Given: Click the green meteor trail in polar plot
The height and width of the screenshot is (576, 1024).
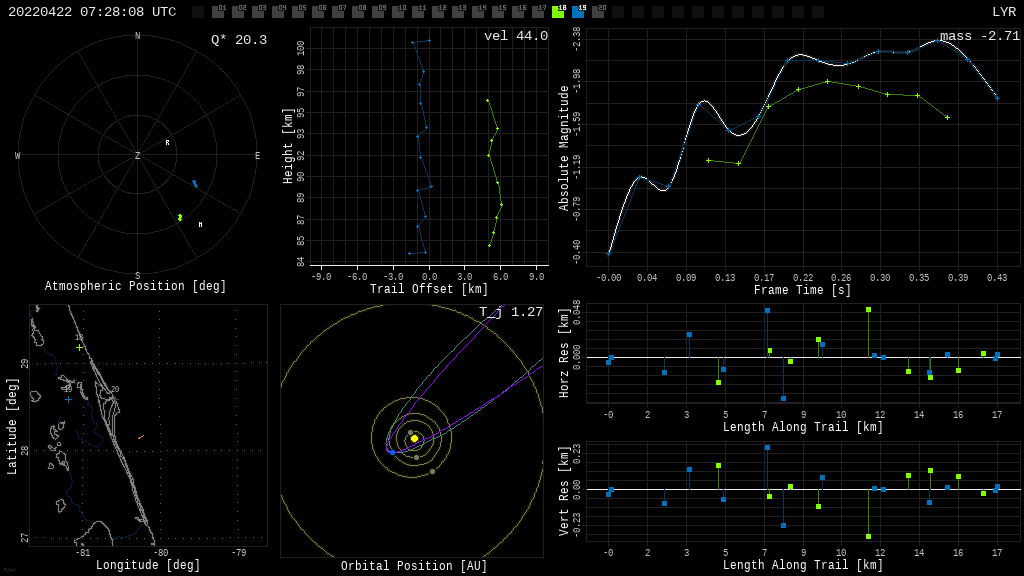Looking at the screenshot, I should 180,217.
